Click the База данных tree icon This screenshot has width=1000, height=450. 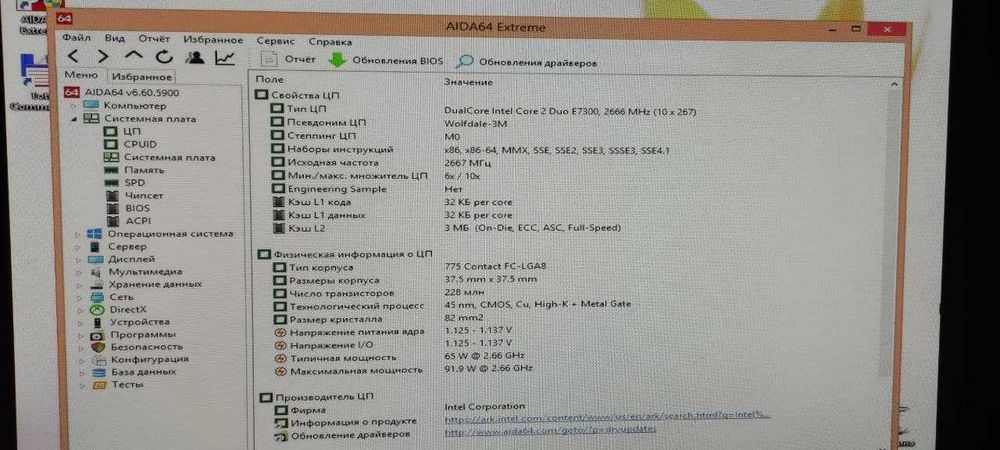pos(97,372)
